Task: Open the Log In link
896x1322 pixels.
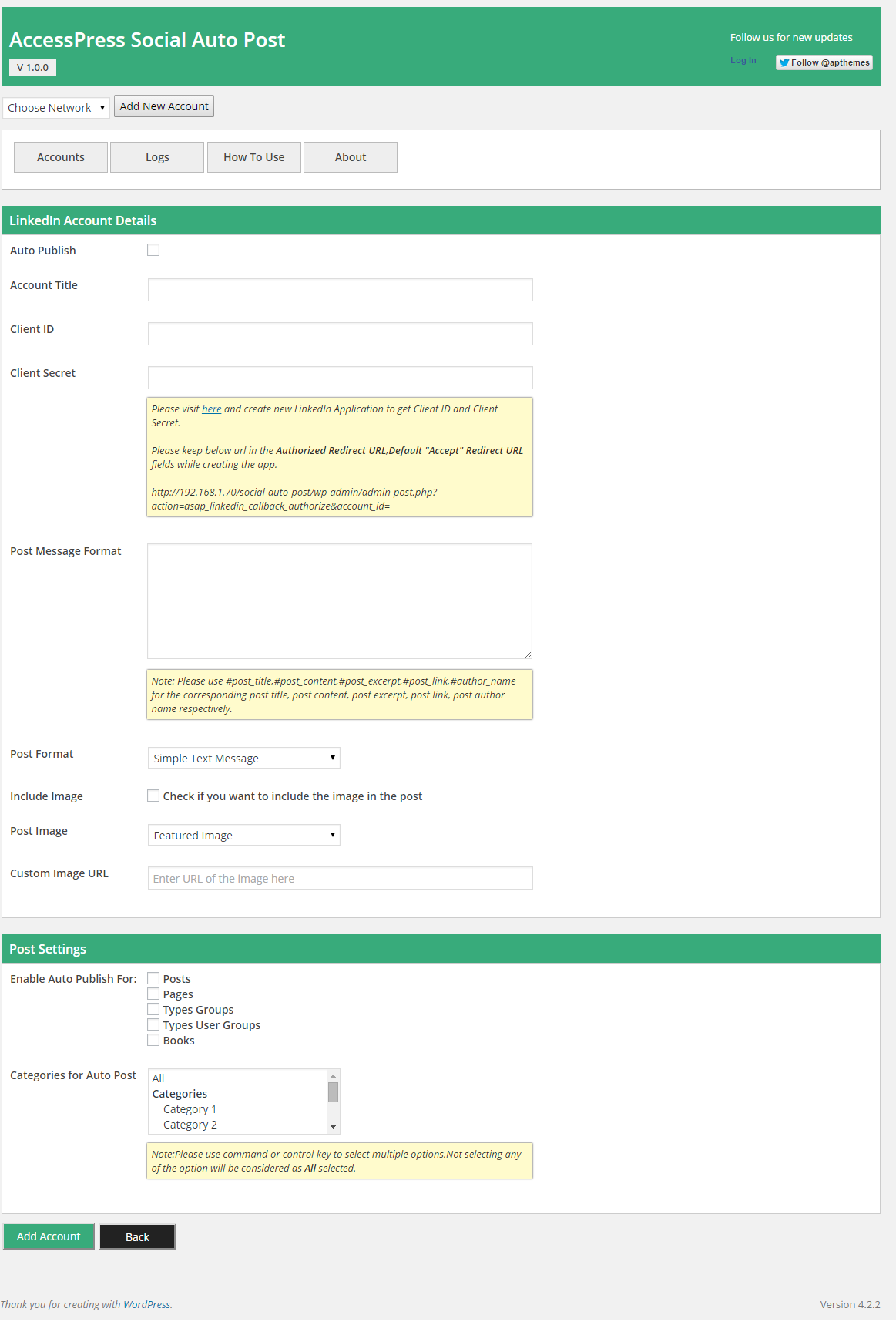Action: [x=743, y=60]
